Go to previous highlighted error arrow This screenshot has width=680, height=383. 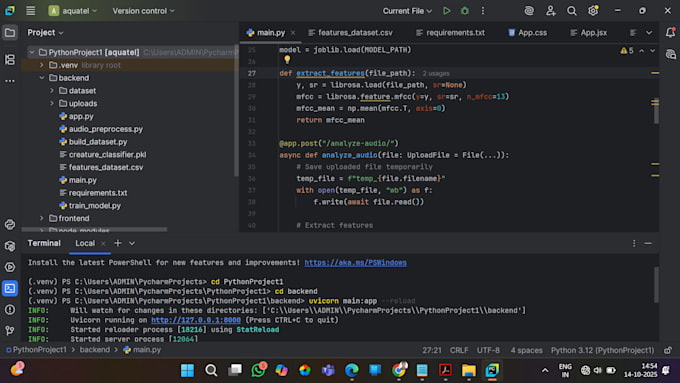641,51
